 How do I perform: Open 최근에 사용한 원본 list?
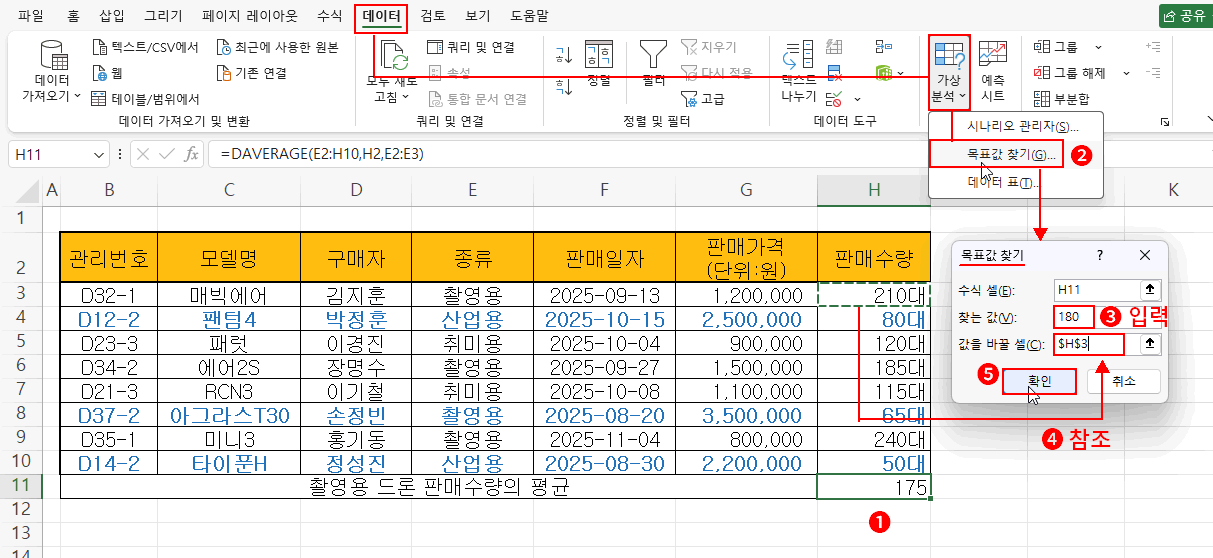click(x=277, y=47)
